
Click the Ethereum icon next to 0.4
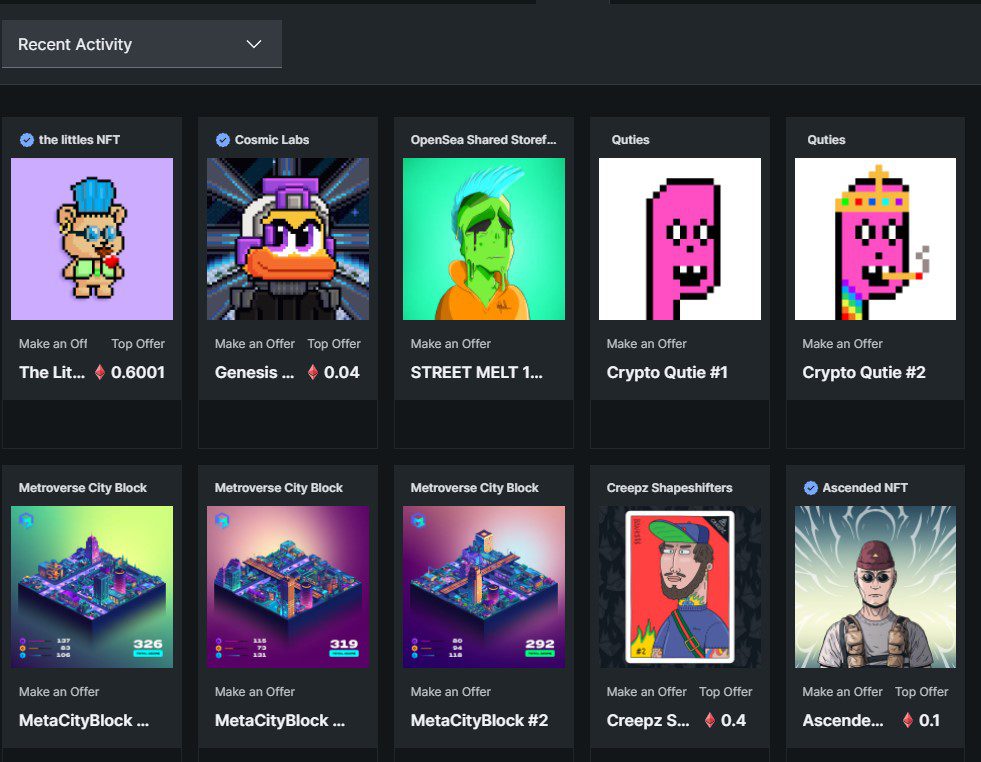click(709, 720)
